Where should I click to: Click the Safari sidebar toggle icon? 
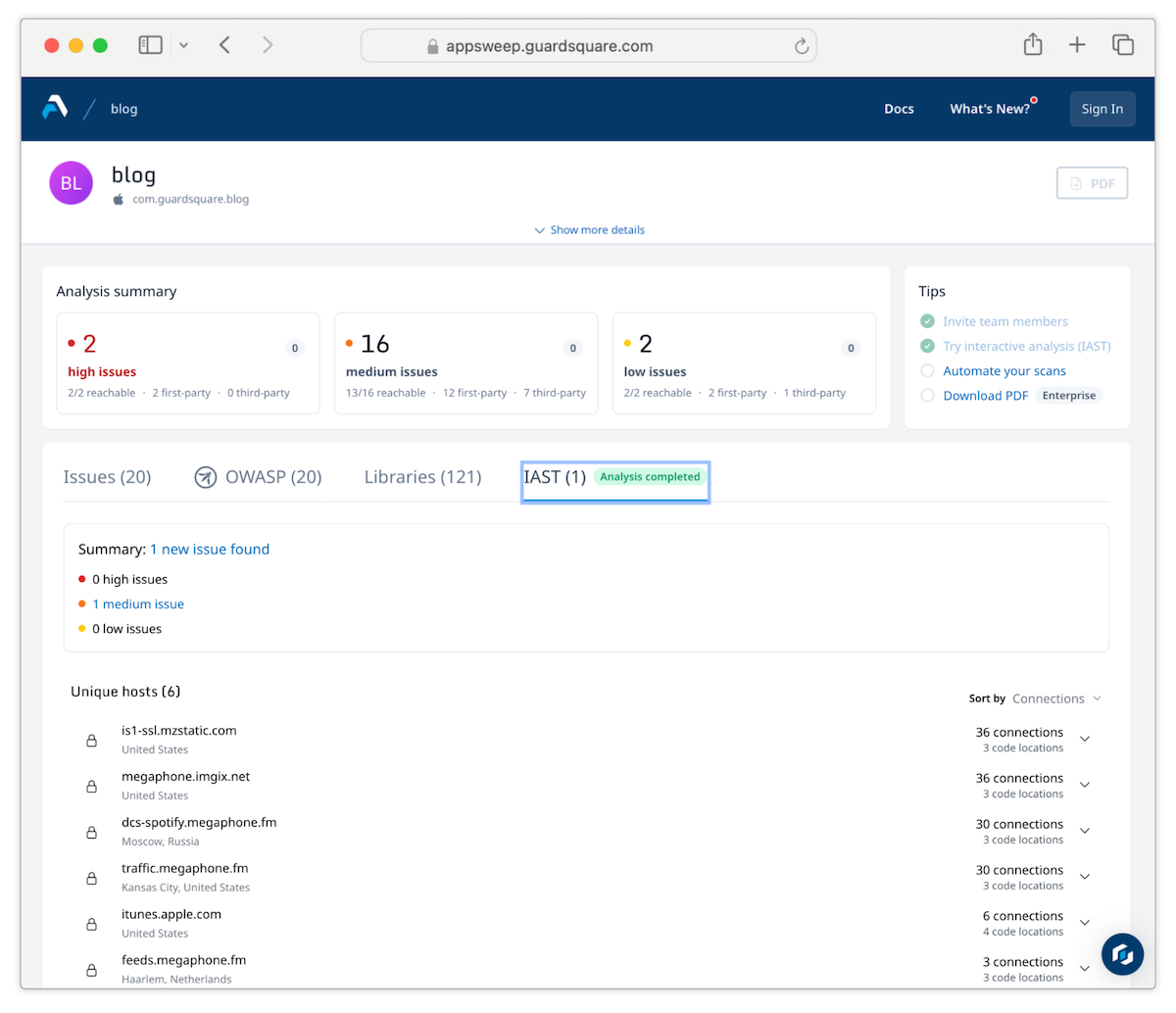pos(150,45)
